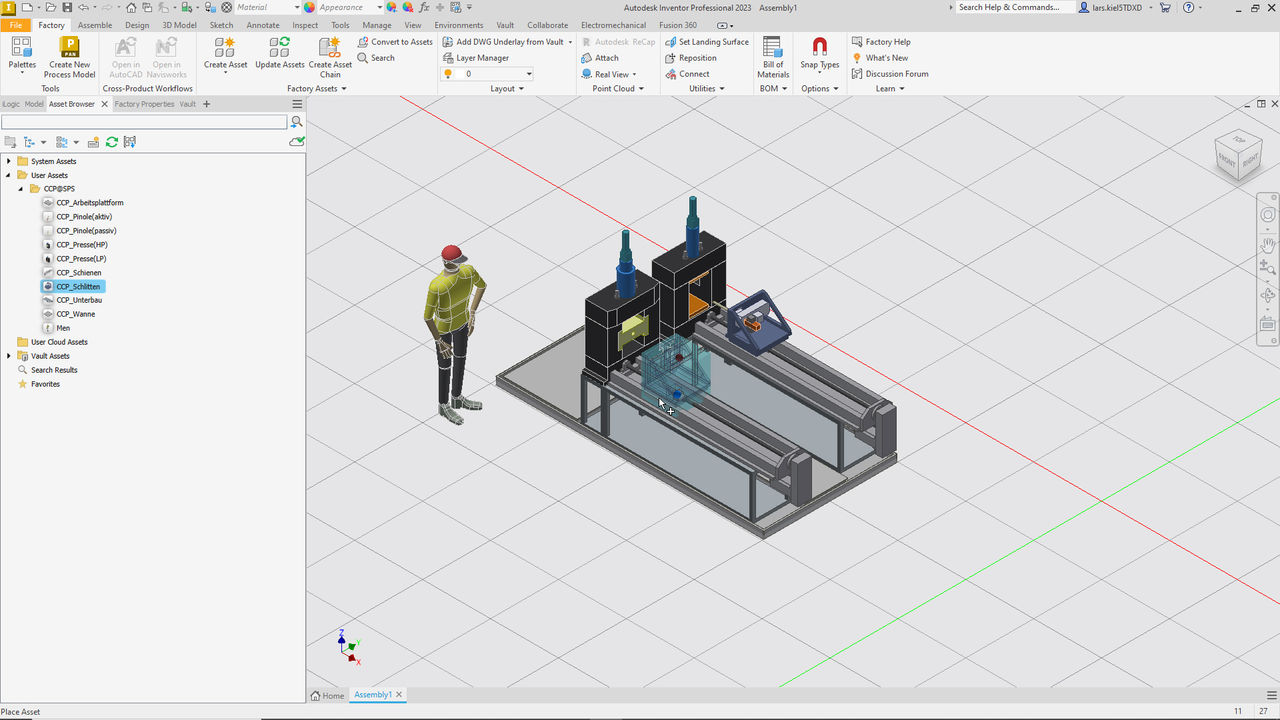
Task: Collapse the CCP@SPS folder
Action: [x=21, y=188]
